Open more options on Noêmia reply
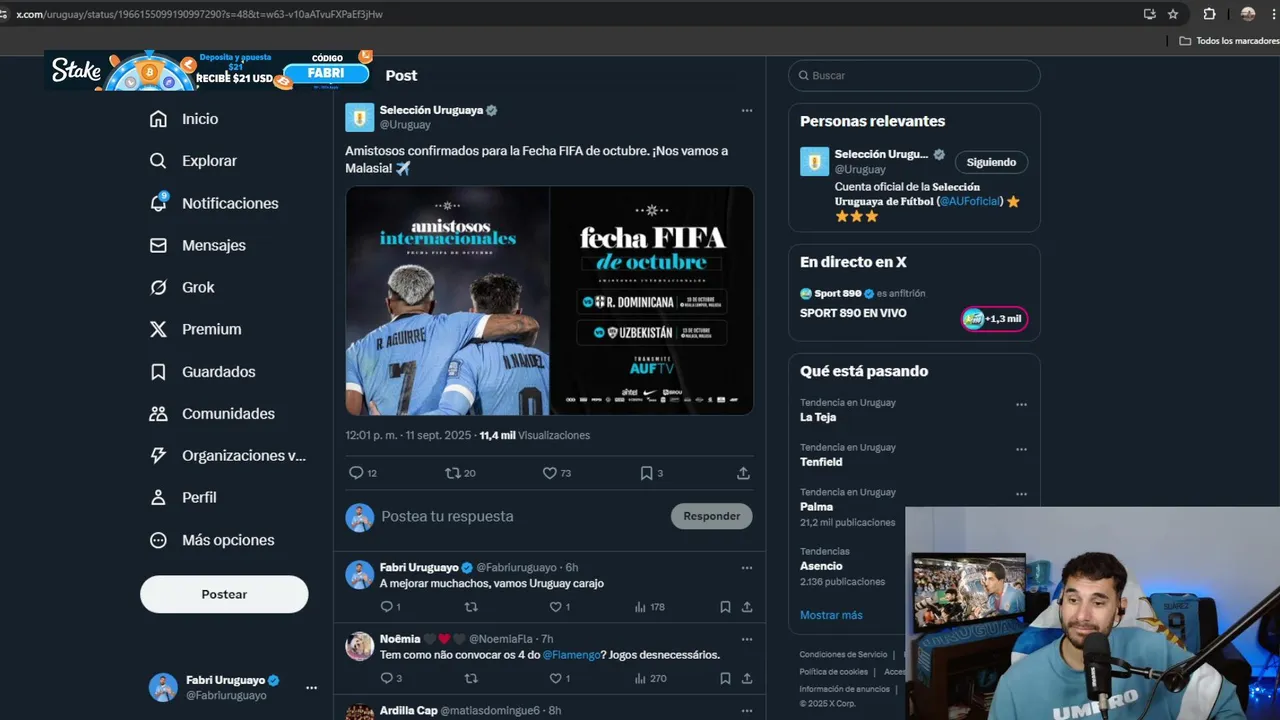This screenshot has height=720, width=1280. (746, 639)
